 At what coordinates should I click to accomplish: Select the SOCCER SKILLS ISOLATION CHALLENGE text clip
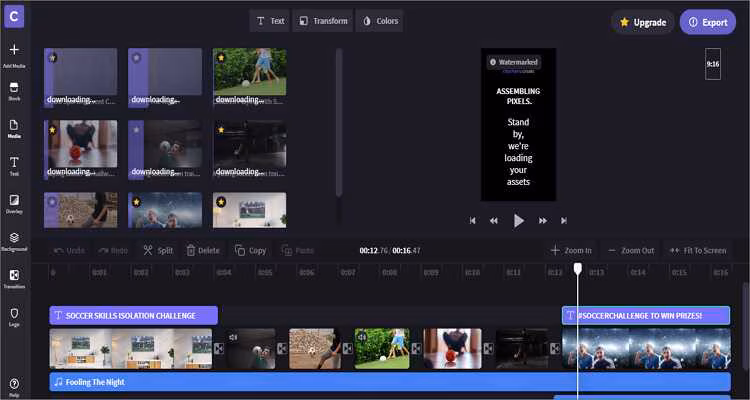tap(133, 316)
